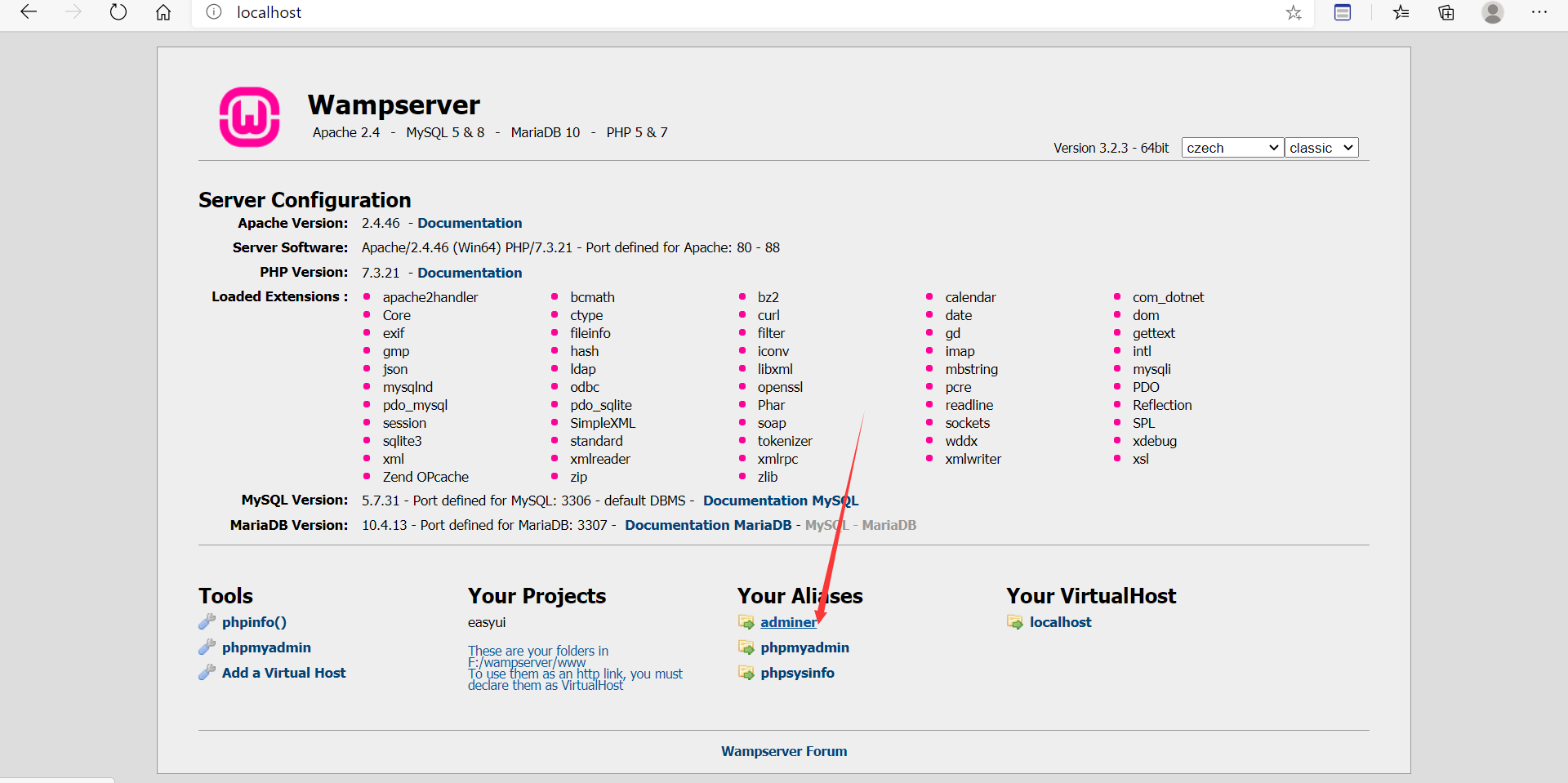Viewport: 1568px width, 783px height.
Task: Open adminer alias link
Action: click(788, 622)
